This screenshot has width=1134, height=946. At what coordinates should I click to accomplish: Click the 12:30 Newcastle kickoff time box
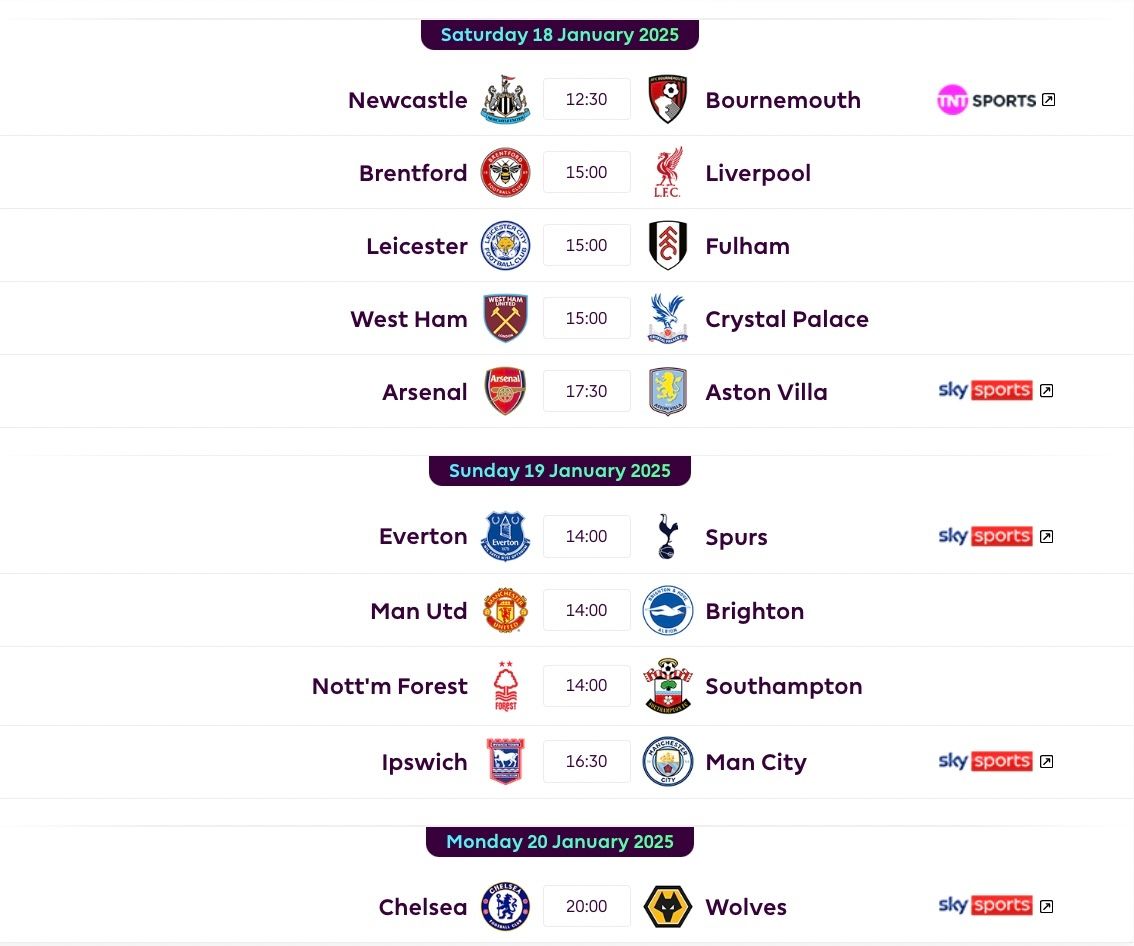587,99
